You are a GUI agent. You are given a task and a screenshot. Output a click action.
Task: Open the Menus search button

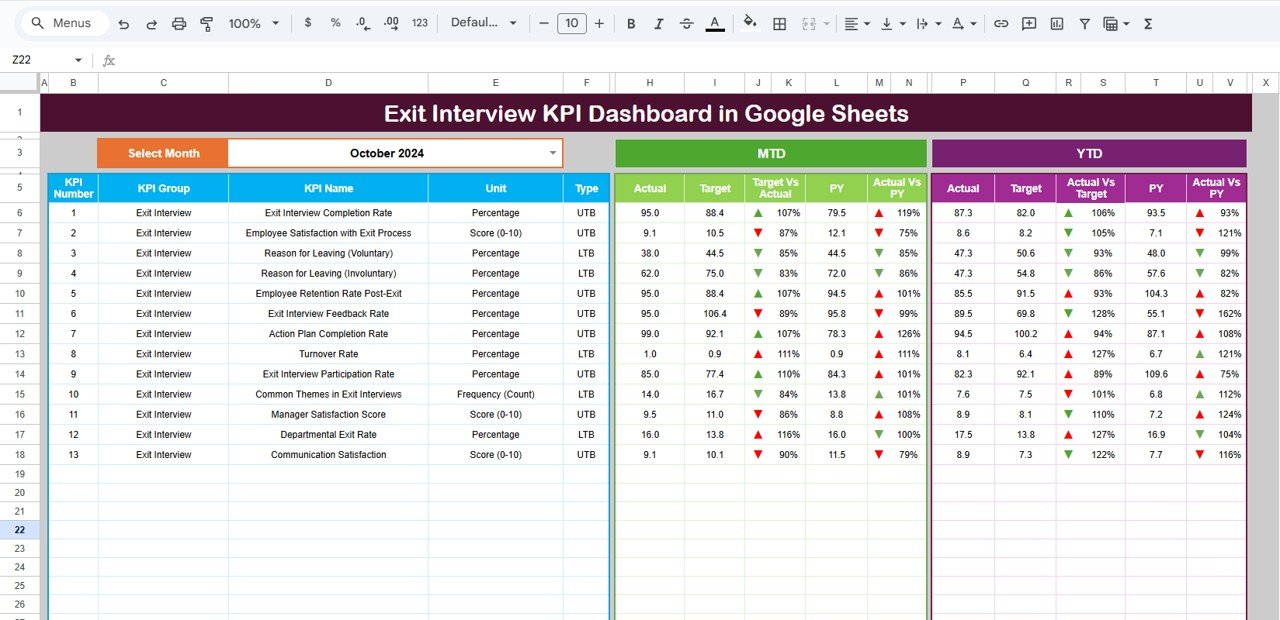(63, 22)
